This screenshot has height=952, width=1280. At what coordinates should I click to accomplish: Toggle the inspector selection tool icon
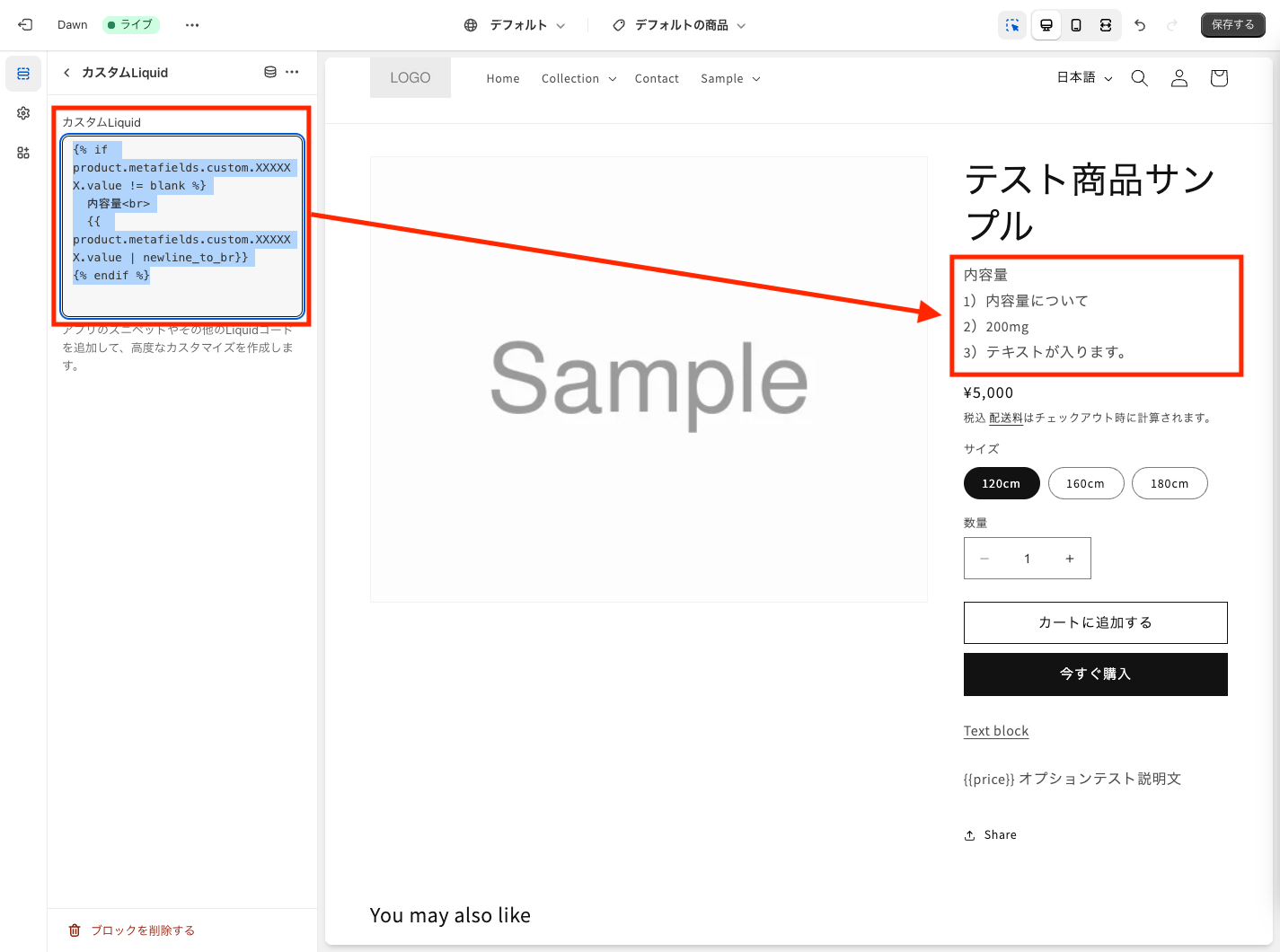(x=1012, y=25)
